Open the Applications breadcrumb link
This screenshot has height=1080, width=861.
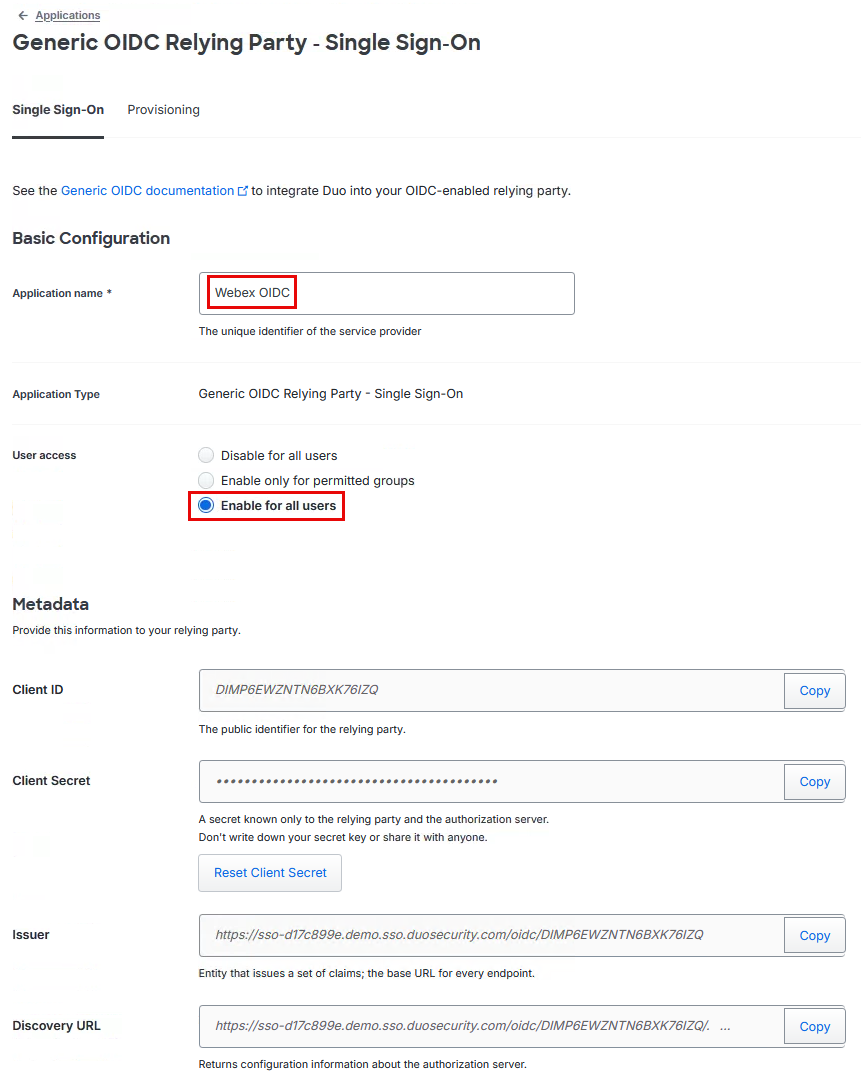click(x=67, y=16)
